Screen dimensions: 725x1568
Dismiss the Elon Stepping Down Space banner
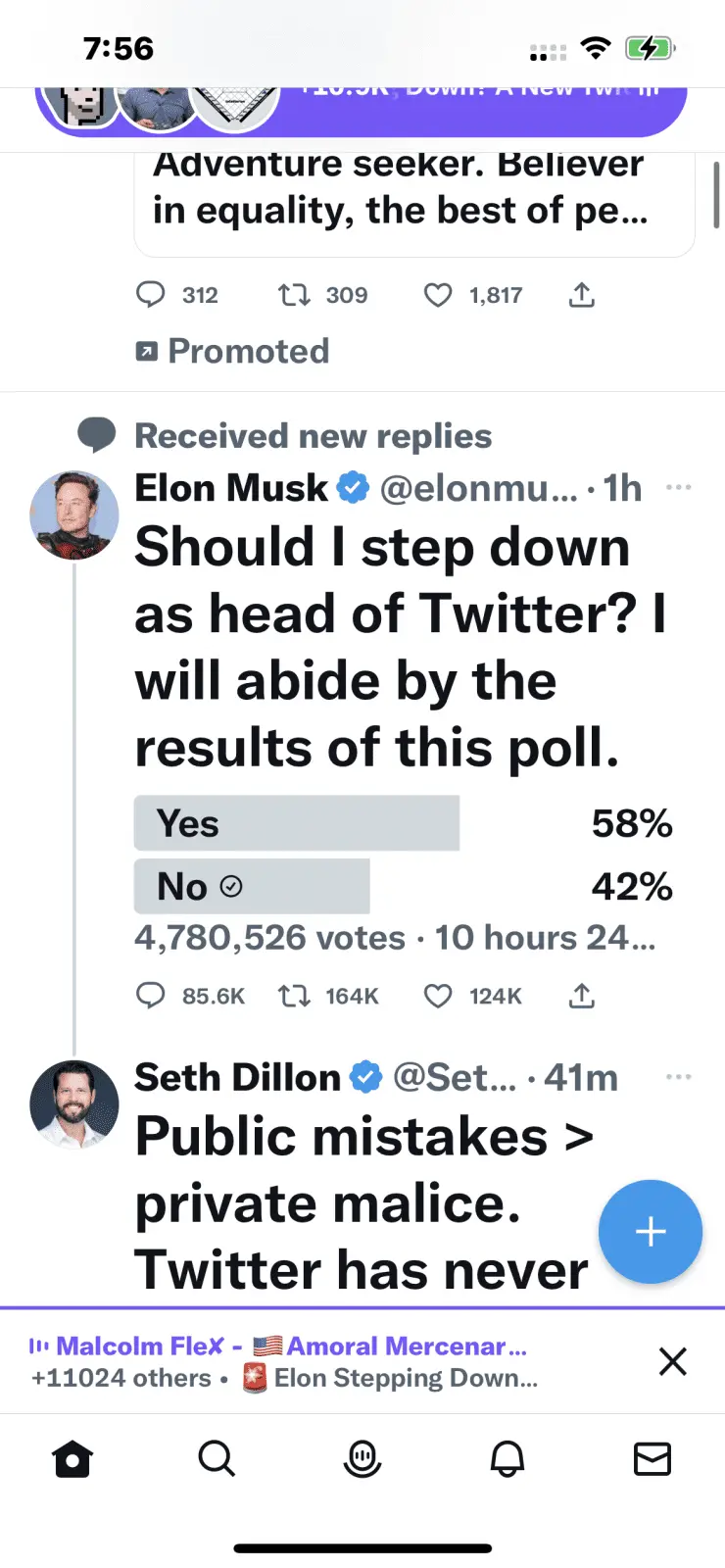673,1361
